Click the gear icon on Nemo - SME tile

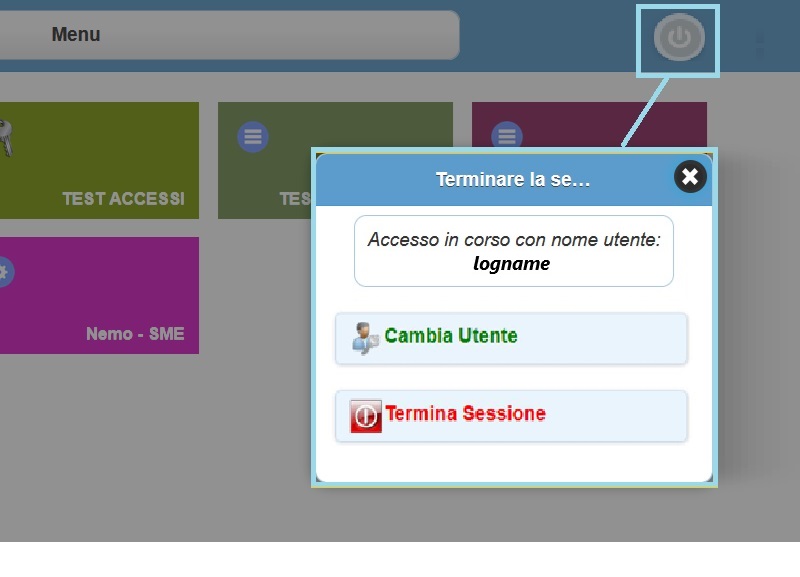pos(5,272)
